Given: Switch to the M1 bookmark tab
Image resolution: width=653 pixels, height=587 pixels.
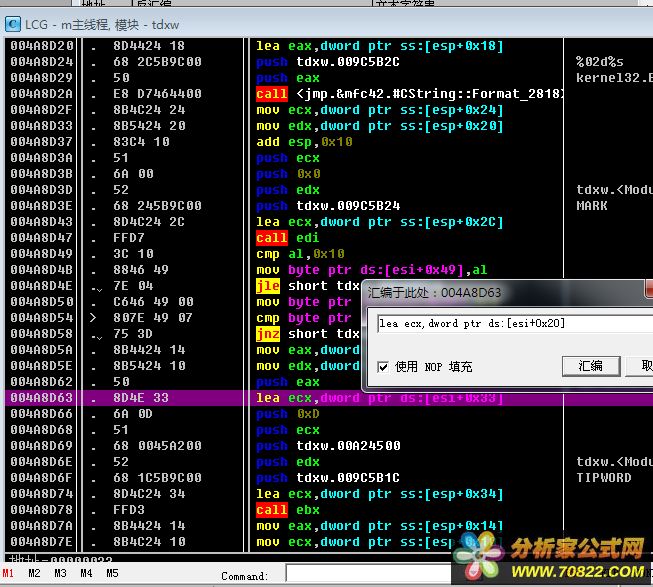Looking at the screenshot, I should pyautogui.click(x=8, y=573).
